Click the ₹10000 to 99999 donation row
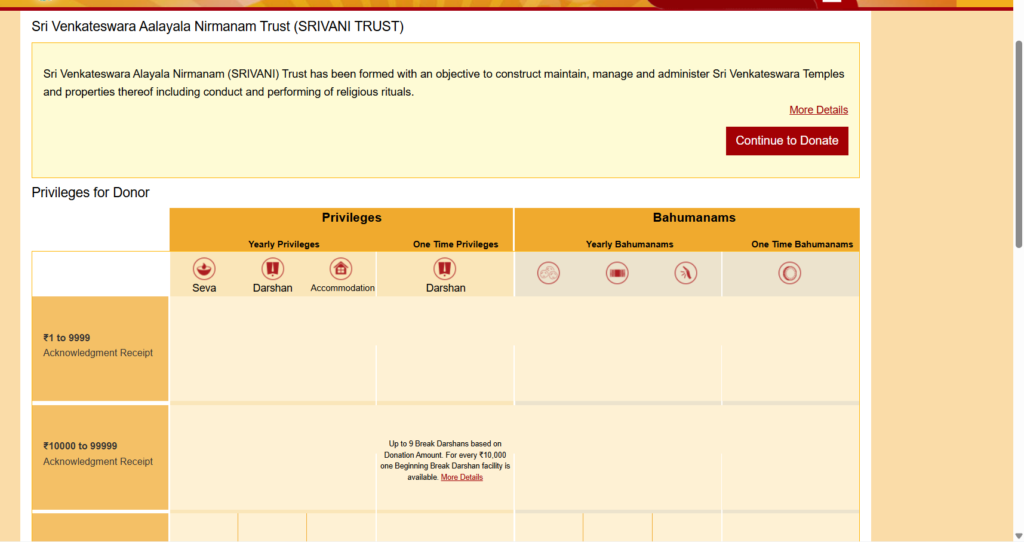The height and width of the screenshot is (542, 1024). coord(100,454)
